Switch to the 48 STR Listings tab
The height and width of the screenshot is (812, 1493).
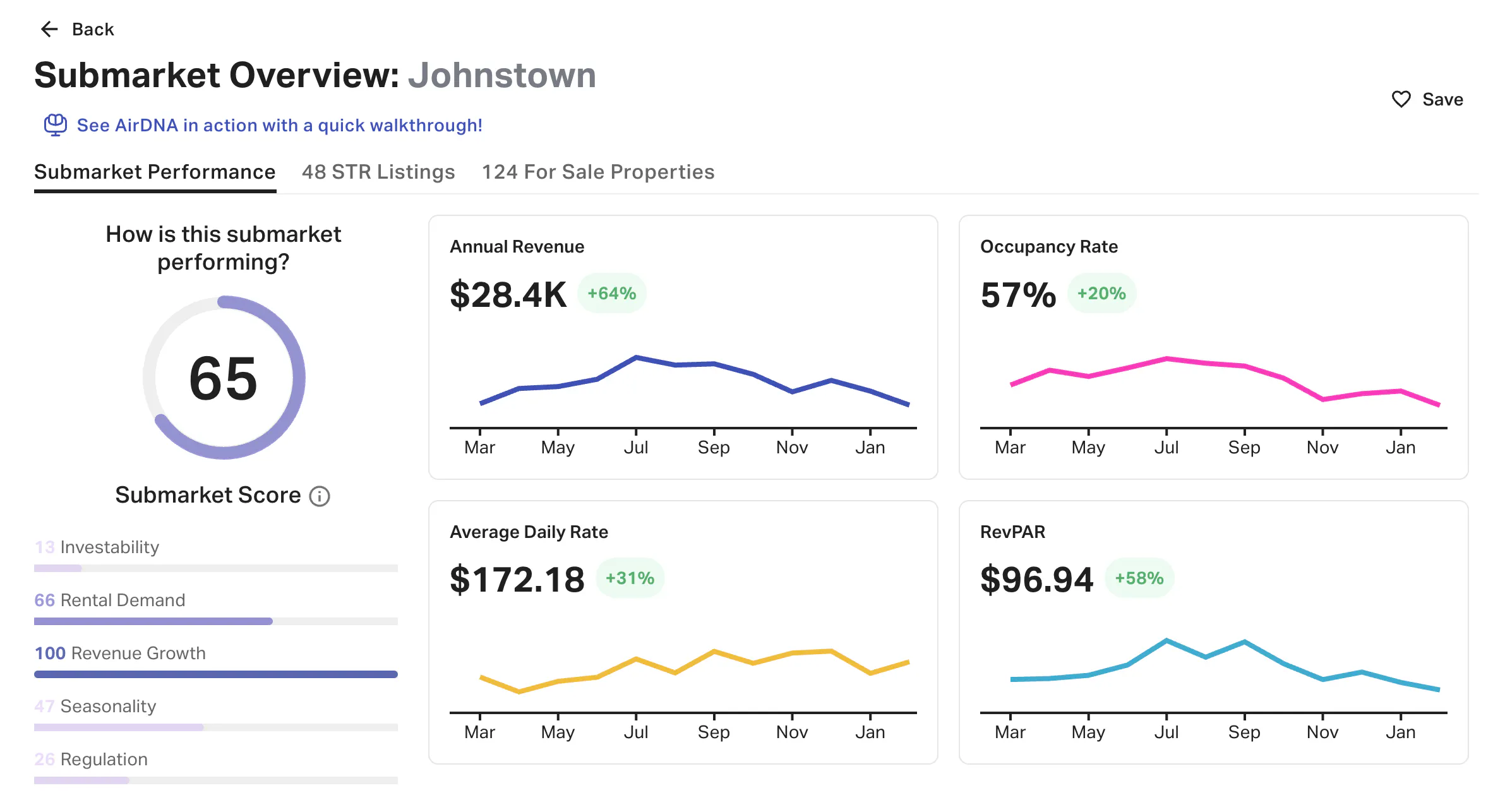(378, 172)
